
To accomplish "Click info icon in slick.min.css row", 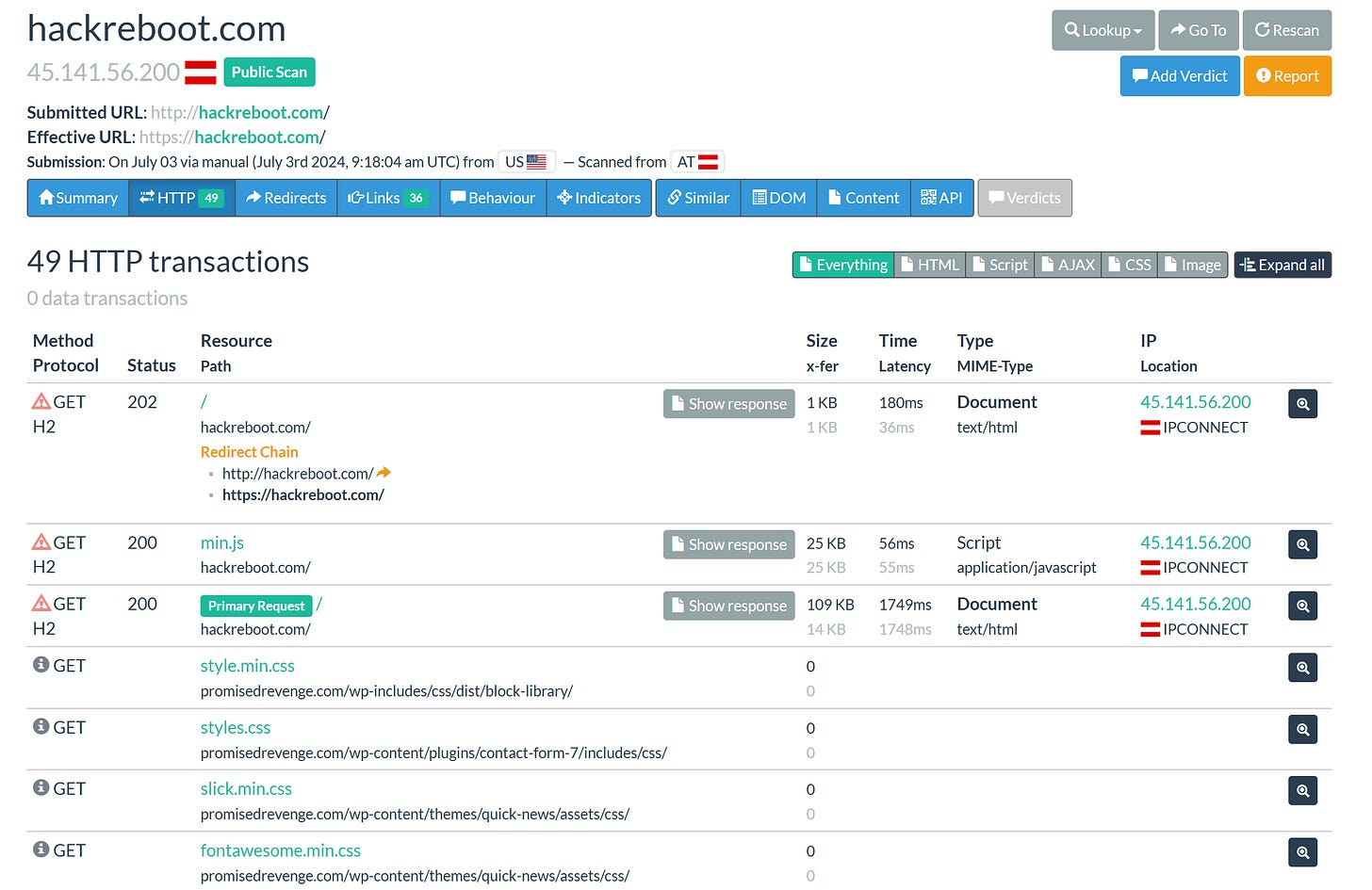I will [x=41, y=787].
